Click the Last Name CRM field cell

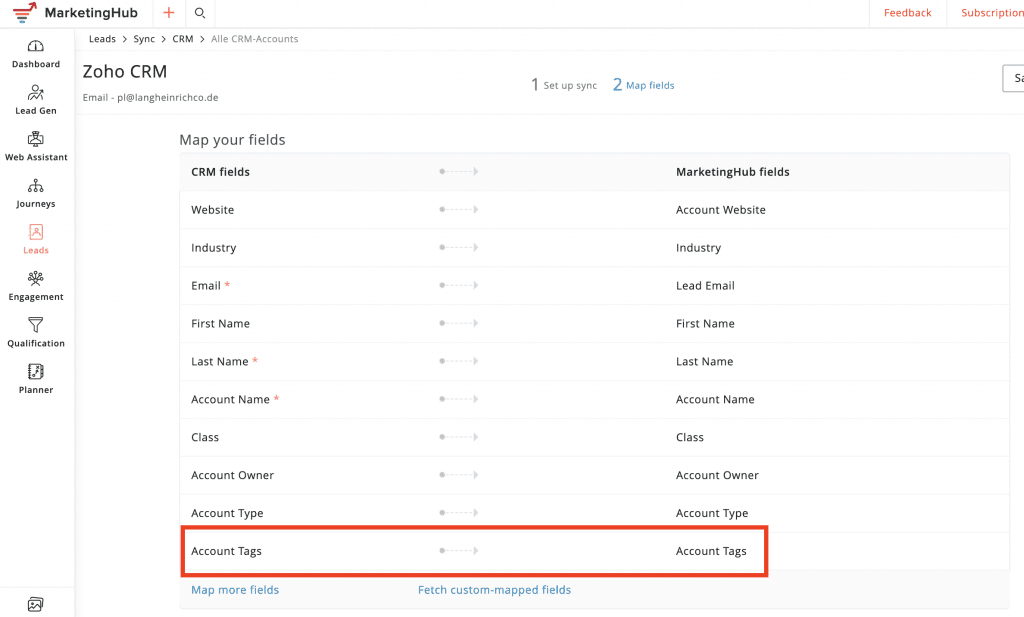219,361
